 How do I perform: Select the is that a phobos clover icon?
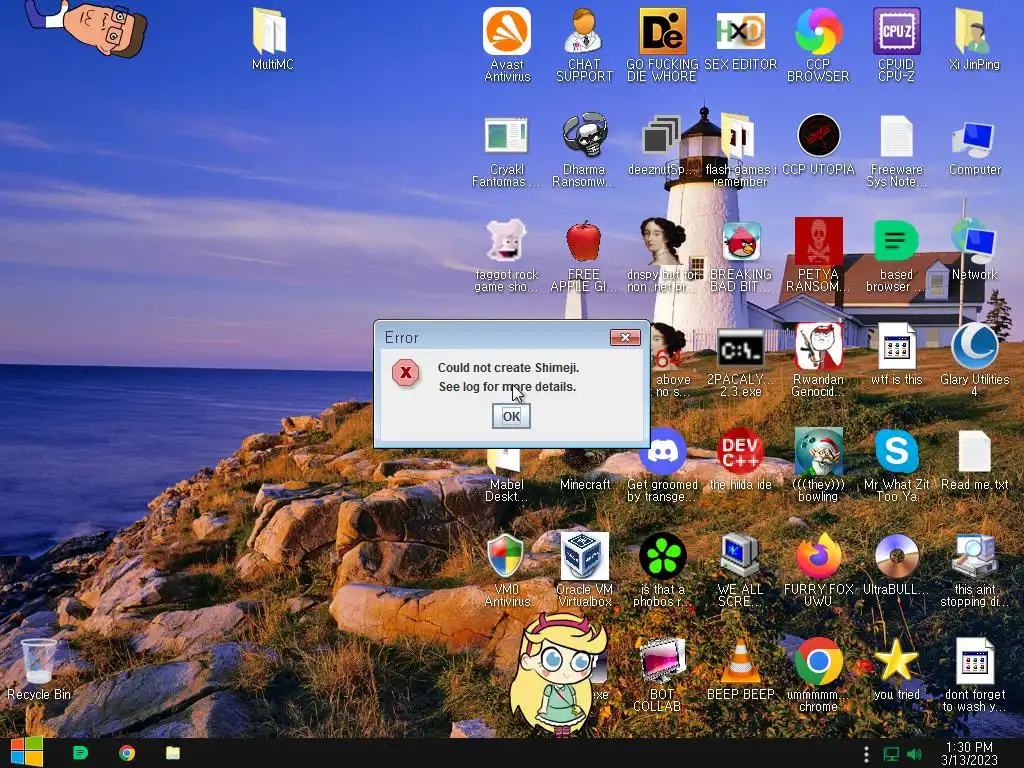click(662, 556)
